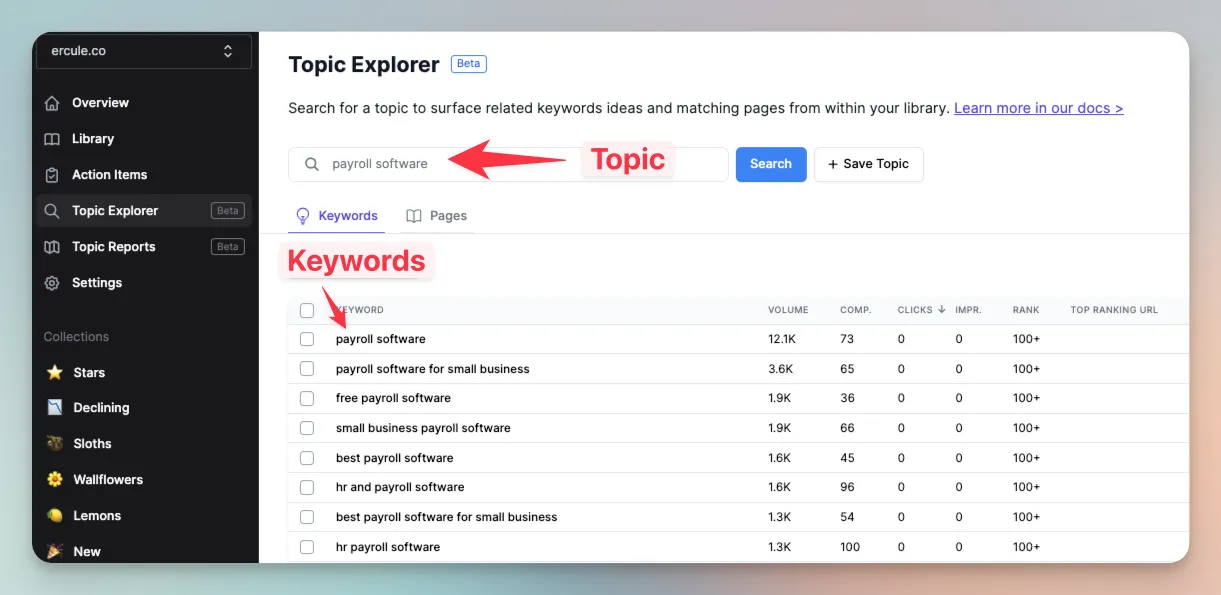Open the Declining collection chart icon
The width and height of the screenshot is (1221, 595).
(55, 408)
